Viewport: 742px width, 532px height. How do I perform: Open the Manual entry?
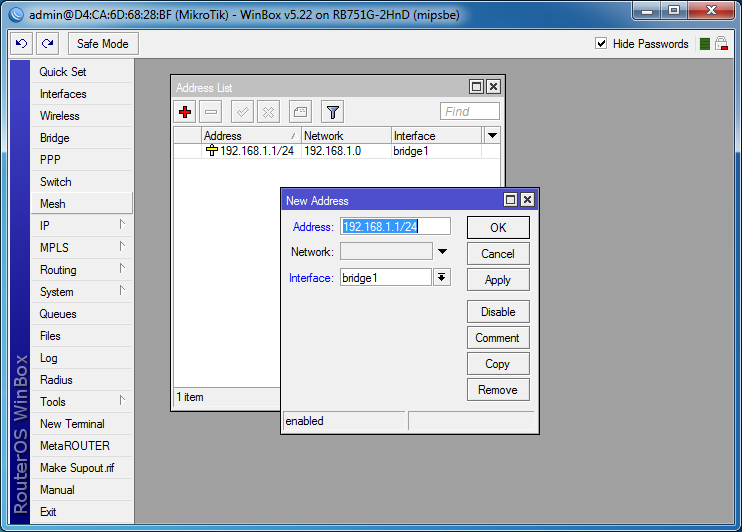(81, 490)
